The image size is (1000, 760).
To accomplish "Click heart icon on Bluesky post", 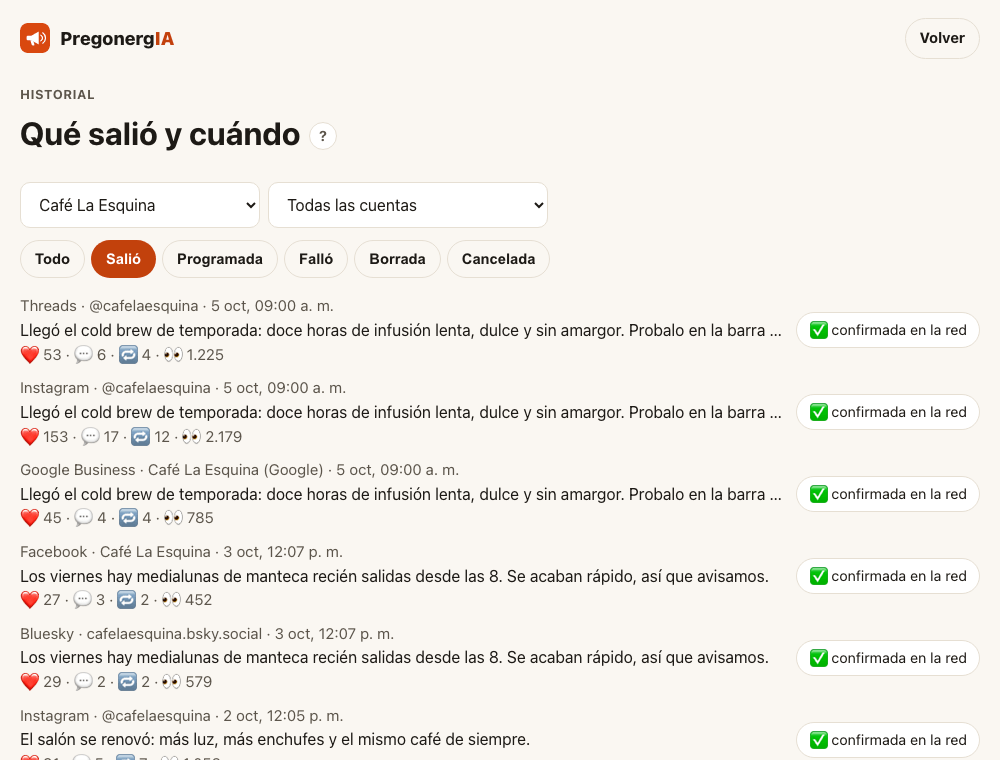I will tap(29, 682).
